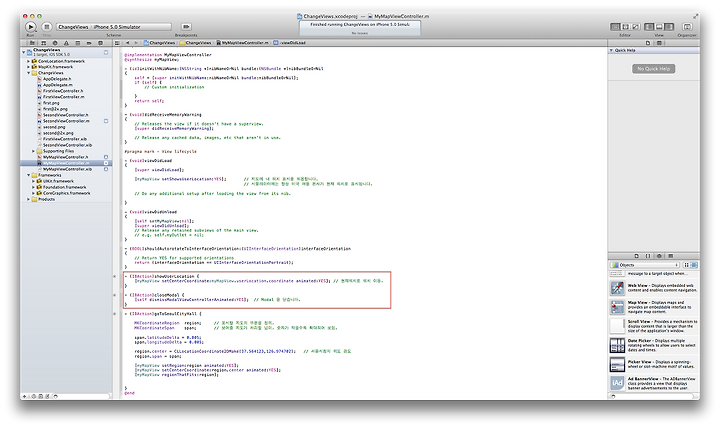Enter full screen mode
This screenshot has height=428, width=720.
[696, 16]
